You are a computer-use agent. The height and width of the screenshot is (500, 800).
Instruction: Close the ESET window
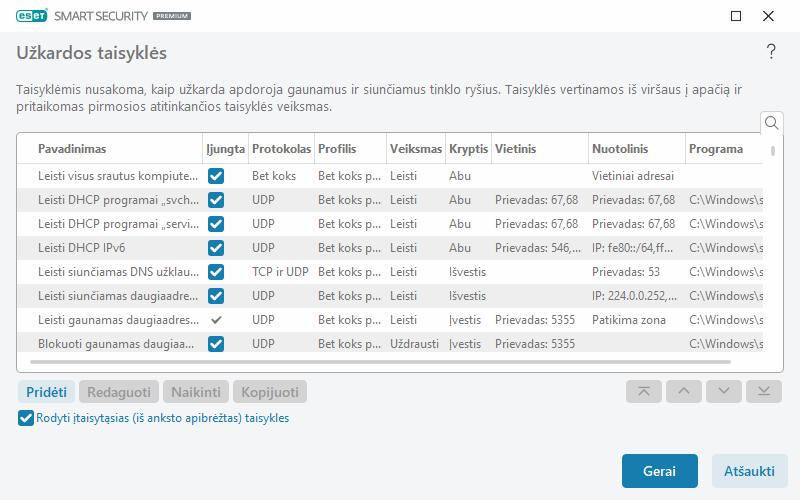768,16
